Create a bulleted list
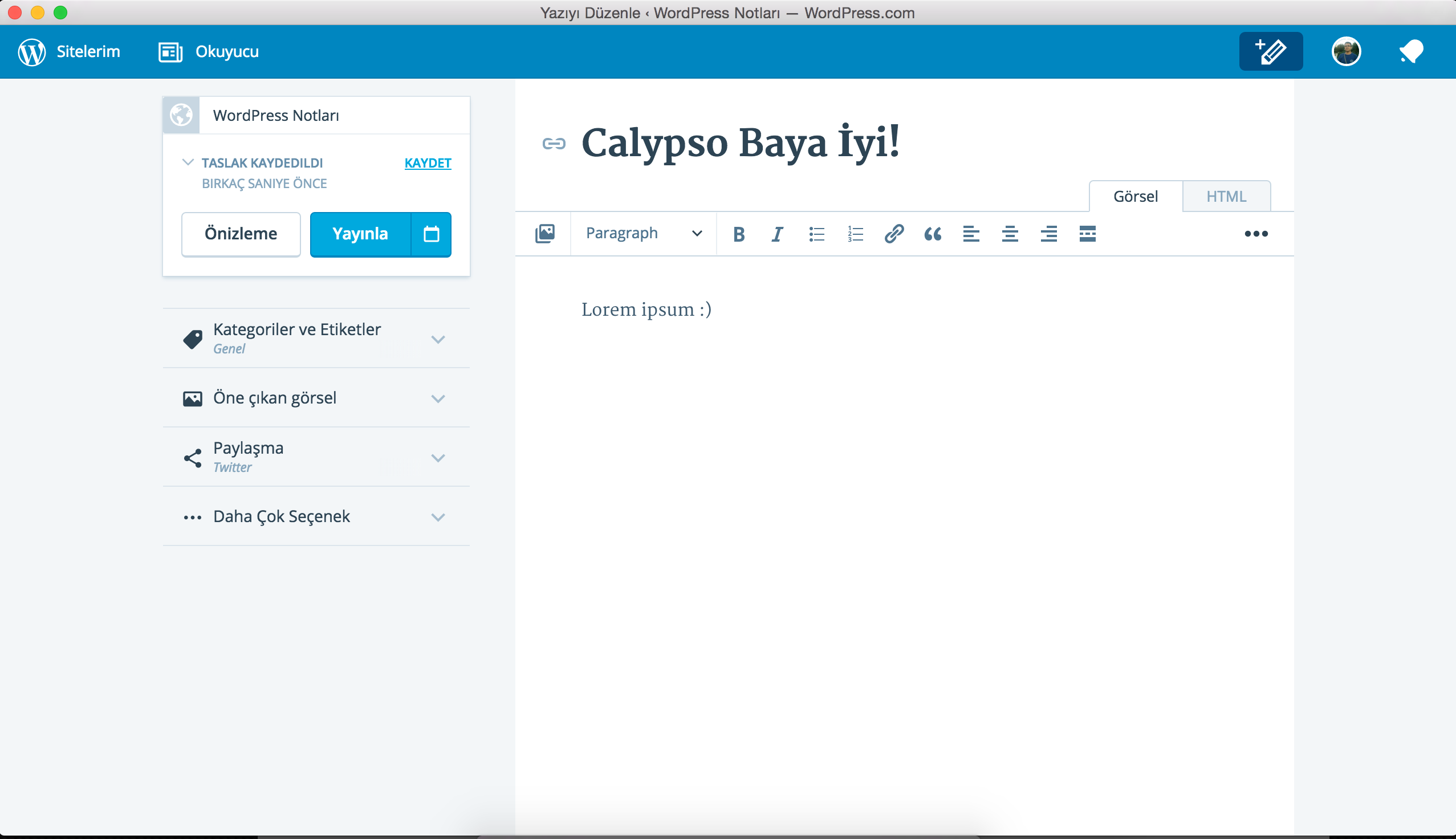The image size is (1456, 839). [816, 233]
